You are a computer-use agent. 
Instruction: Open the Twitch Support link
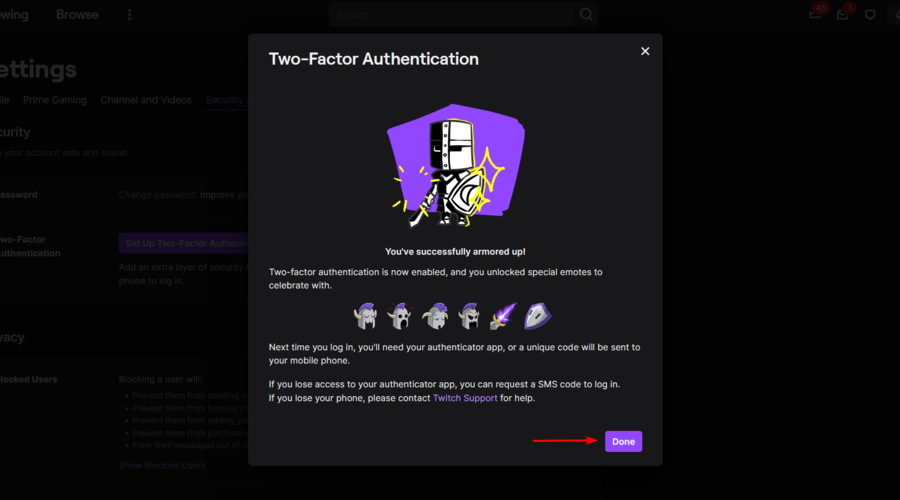click(x=465, y=398)
